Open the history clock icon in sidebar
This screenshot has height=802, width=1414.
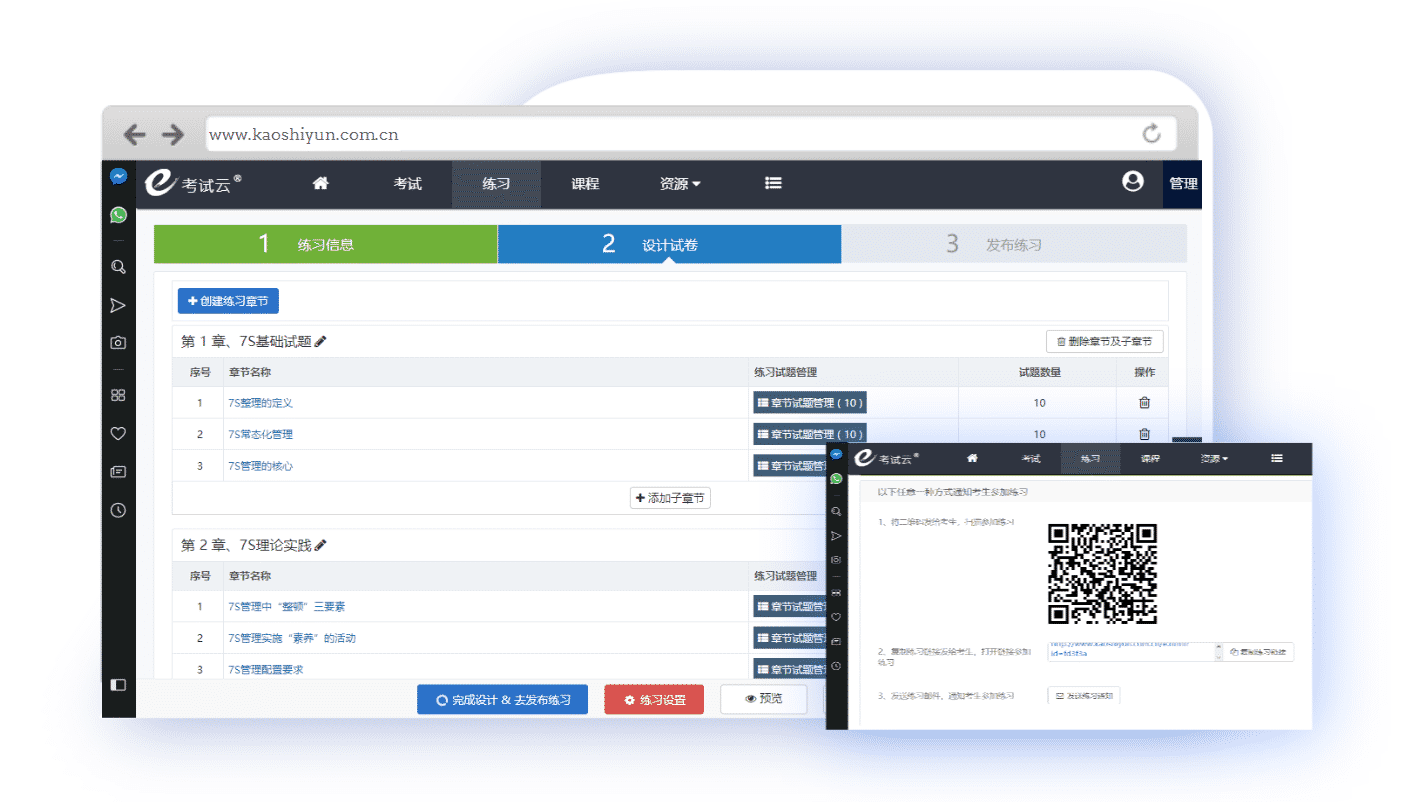pyautogui.click(x=118, y=510)
